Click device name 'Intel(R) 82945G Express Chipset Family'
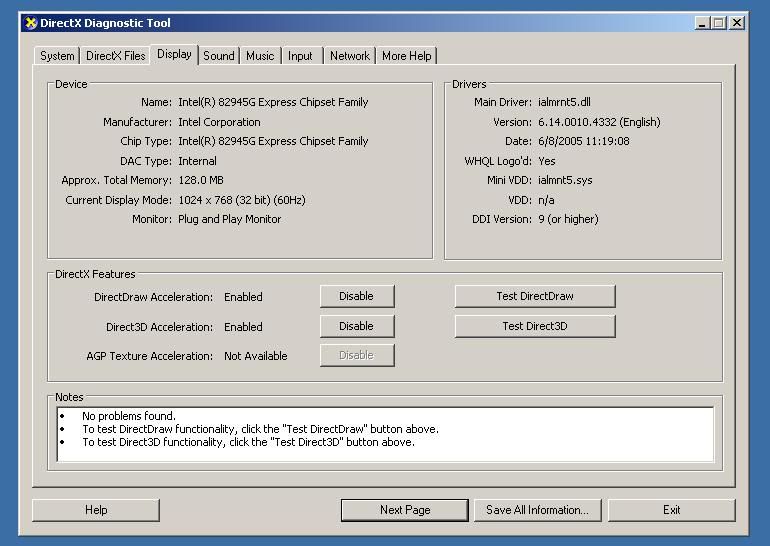The height and width of the screenshot is (546, 770). pos(273,102)
